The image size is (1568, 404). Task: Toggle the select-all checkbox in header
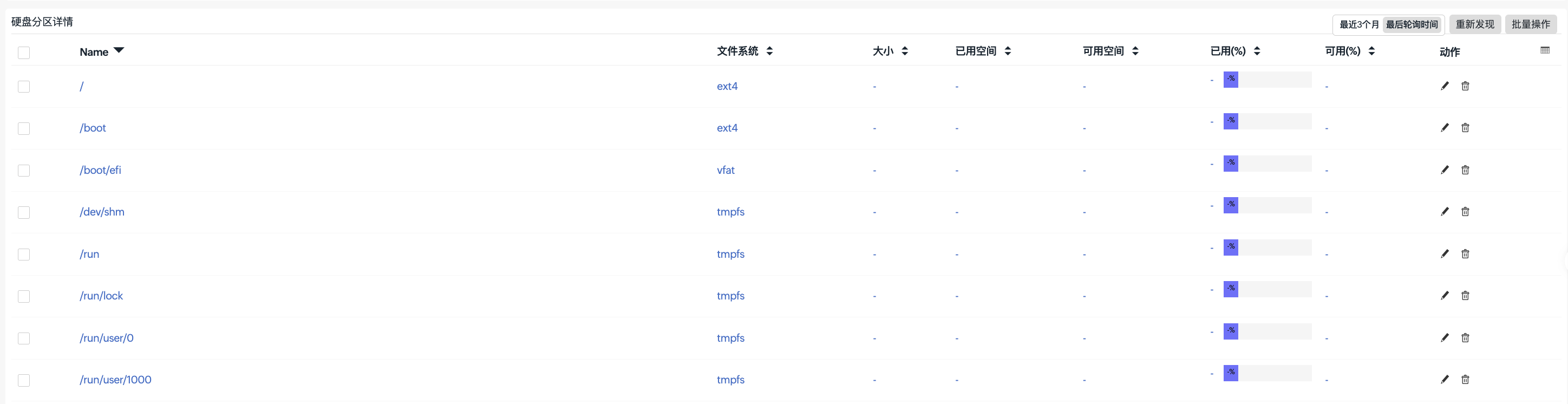pos(24,53)
